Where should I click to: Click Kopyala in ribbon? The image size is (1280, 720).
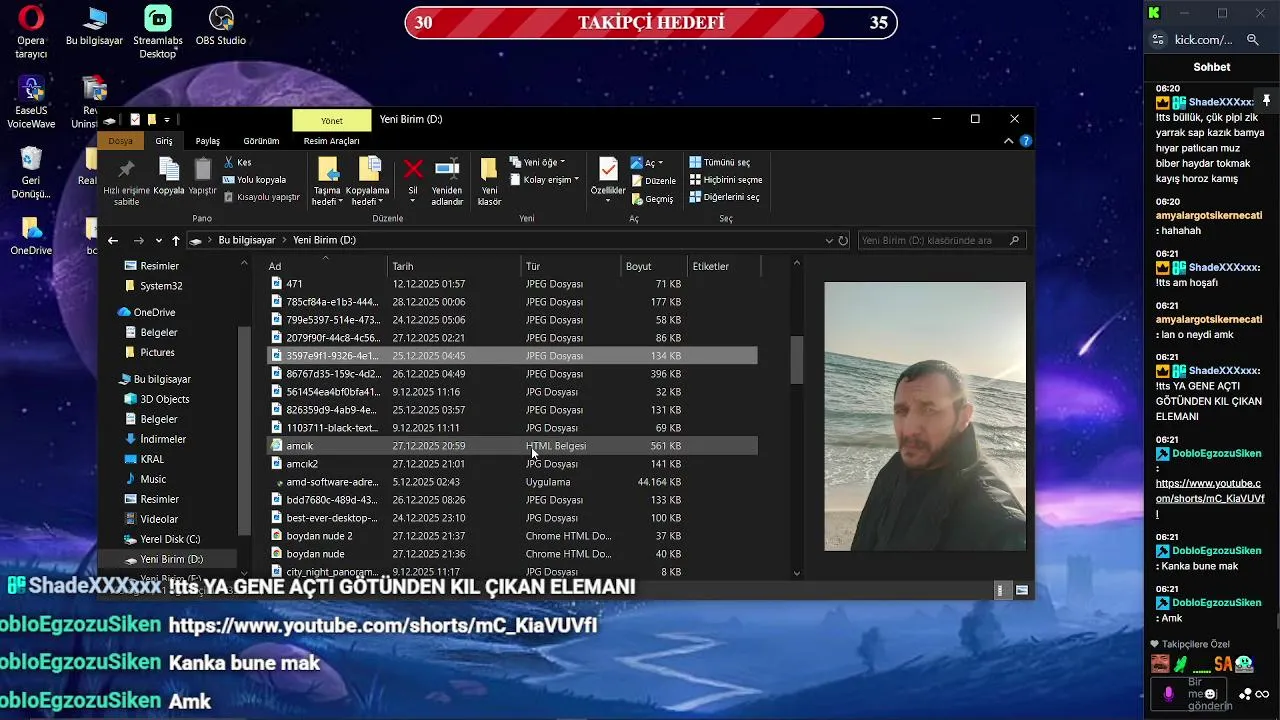pyautogui.click(x=169, y=176)
